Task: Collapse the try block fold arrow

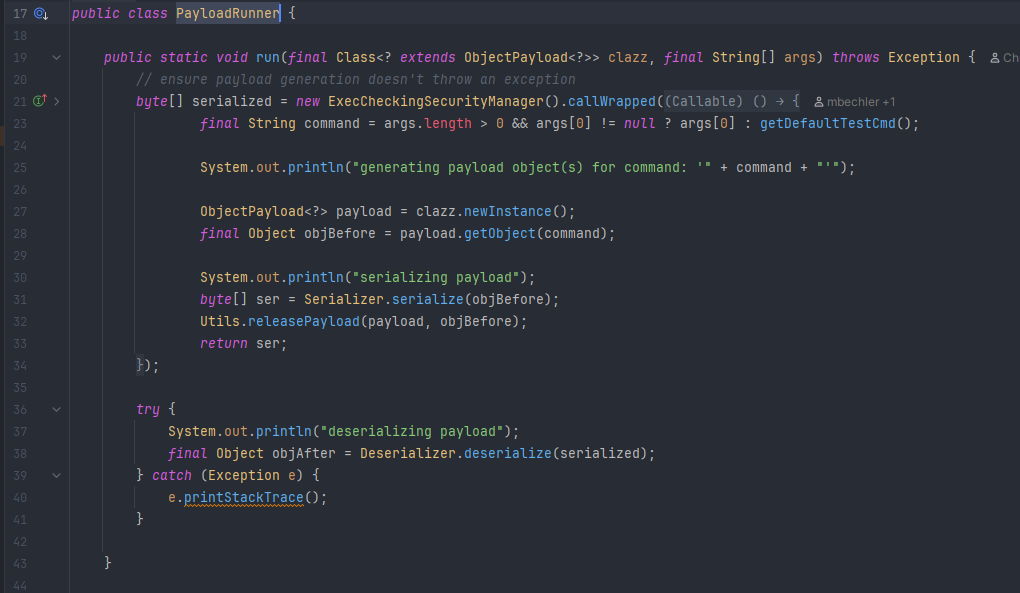Action: coord(57,410)
